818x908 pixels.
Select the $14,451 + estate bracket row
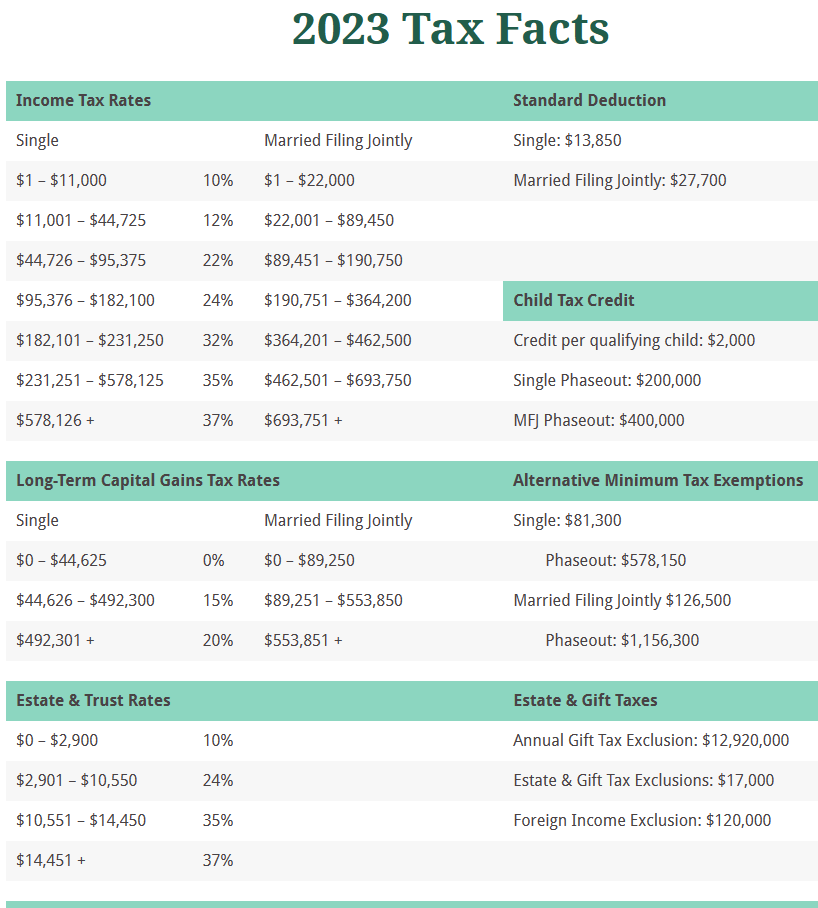pos(51,860)
